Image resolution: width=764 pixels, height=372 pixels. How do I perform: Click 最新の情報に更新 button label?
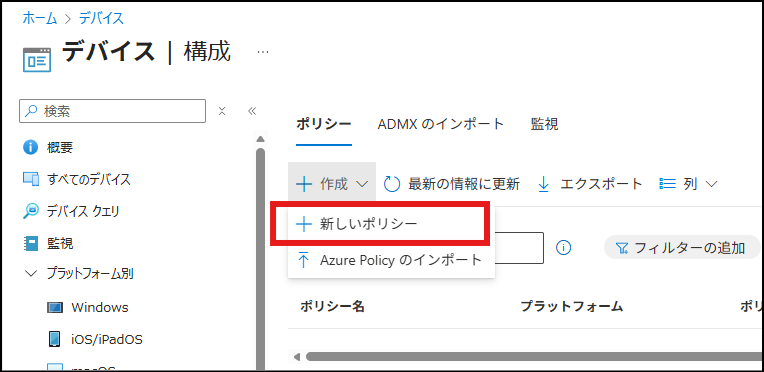point(464,184)
